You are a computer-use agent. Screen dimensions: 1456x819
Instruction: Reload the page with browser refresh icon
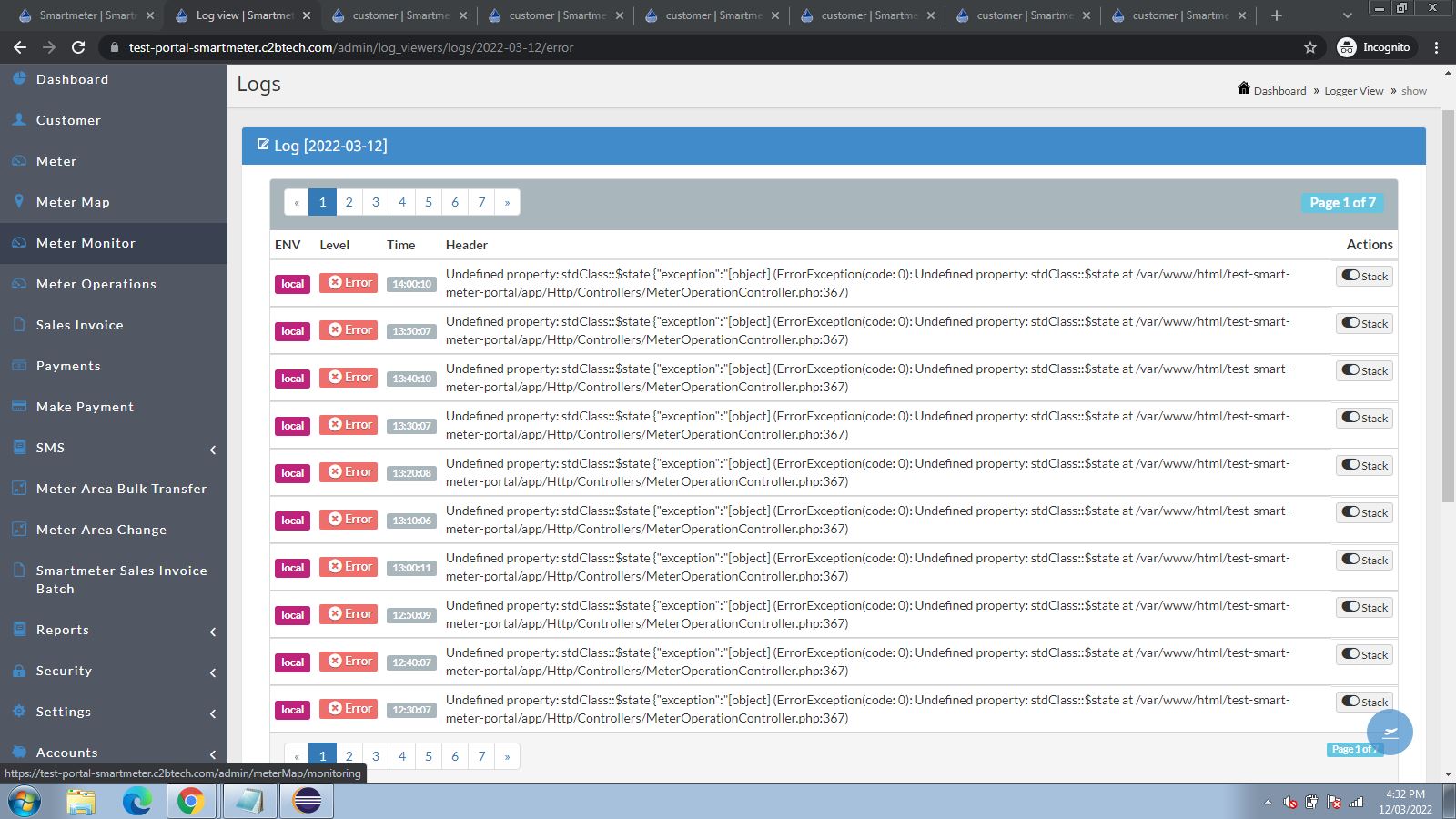point(78,47)
